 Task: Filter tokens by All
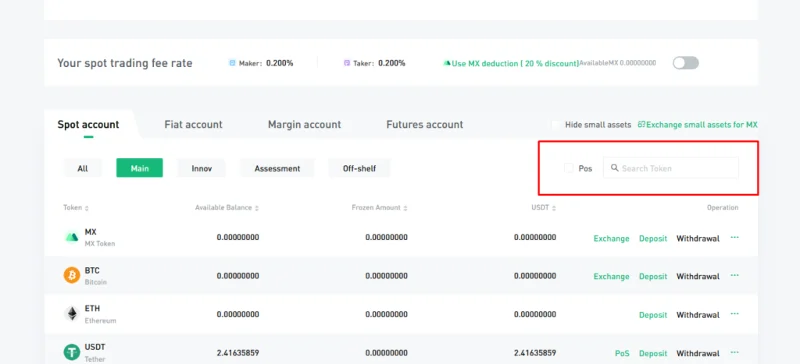point(83,168)
